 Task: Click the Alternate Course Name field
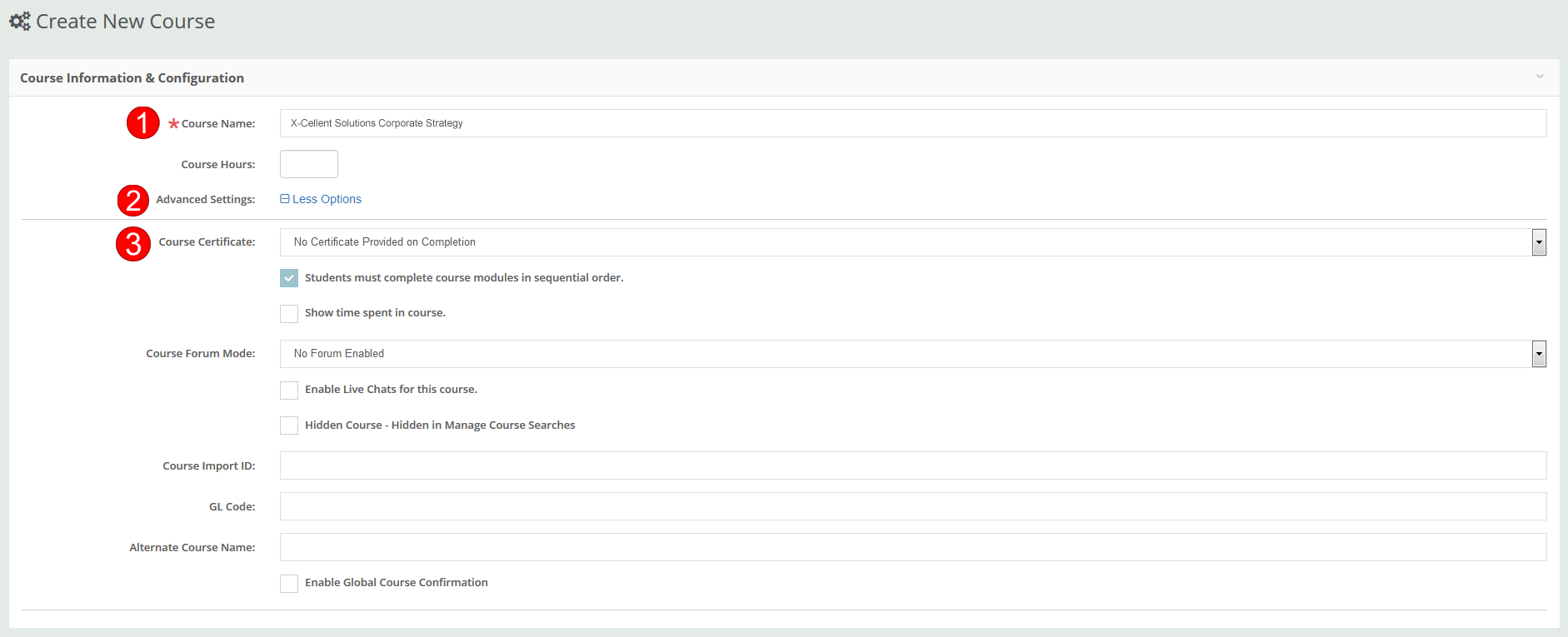point(912,547)
